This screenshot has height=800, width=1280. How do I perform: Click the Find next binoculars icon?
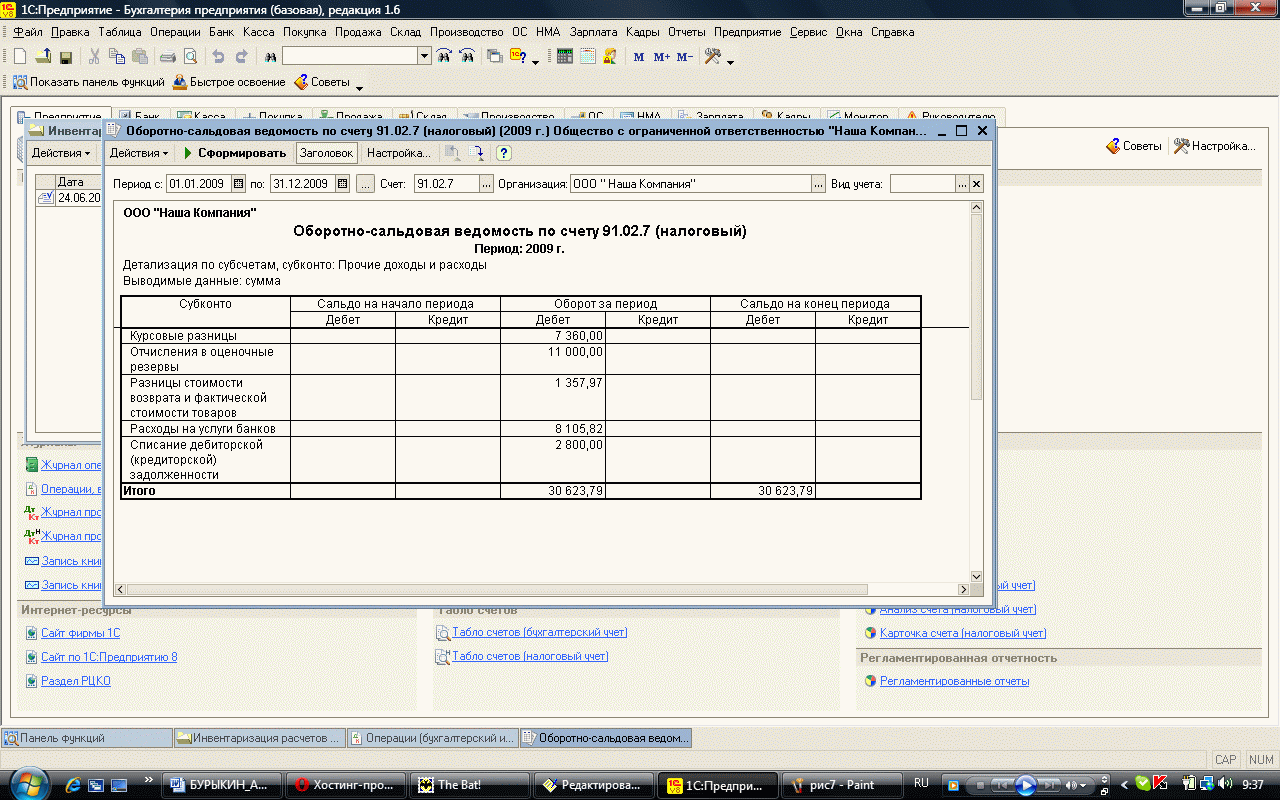(x=445, y=56)
